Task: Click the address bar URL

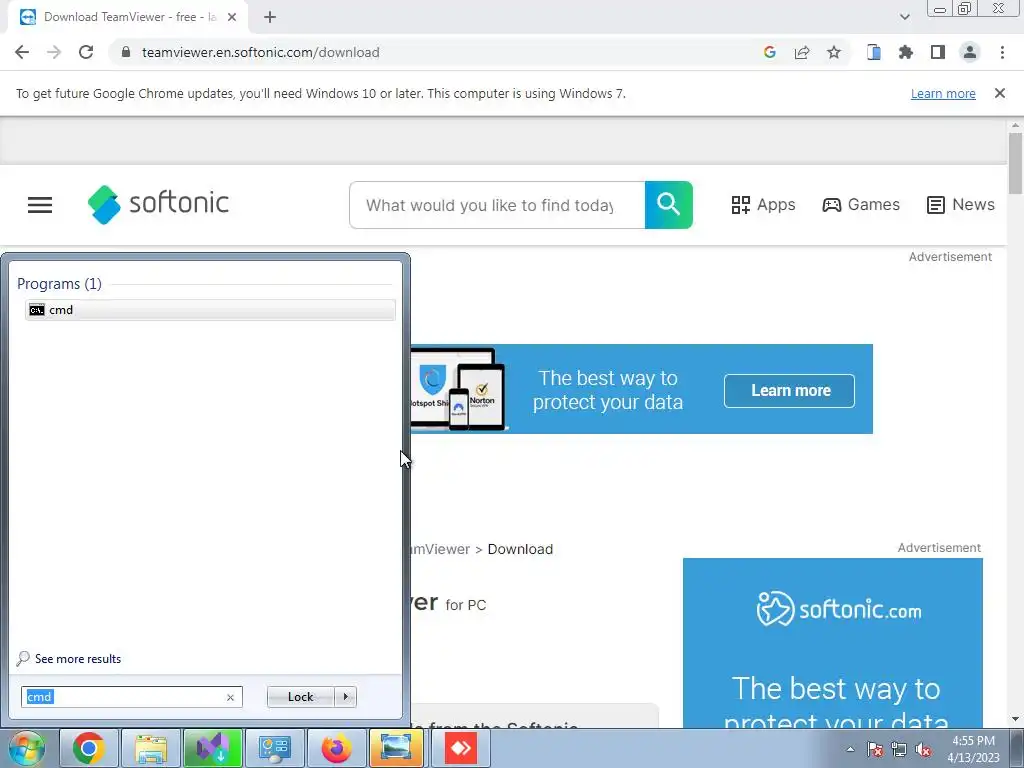Action: [261, 52]
